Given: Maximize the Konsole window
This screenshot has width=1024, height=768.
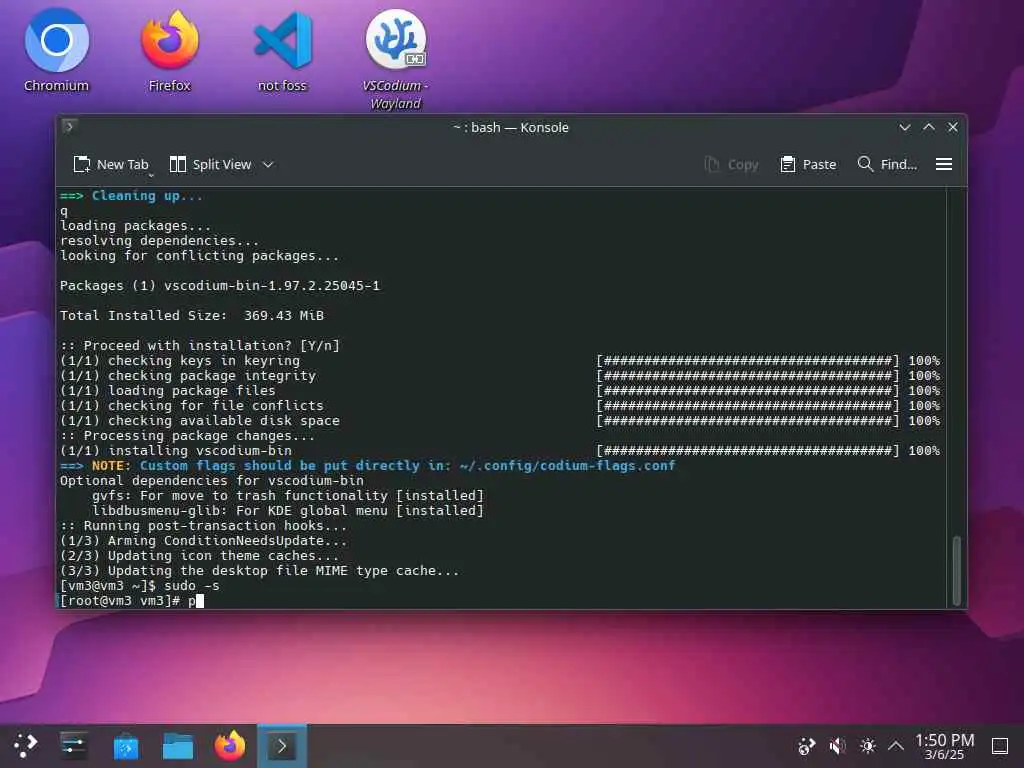Looking at the screenshot, I should (x=929, y=127).
